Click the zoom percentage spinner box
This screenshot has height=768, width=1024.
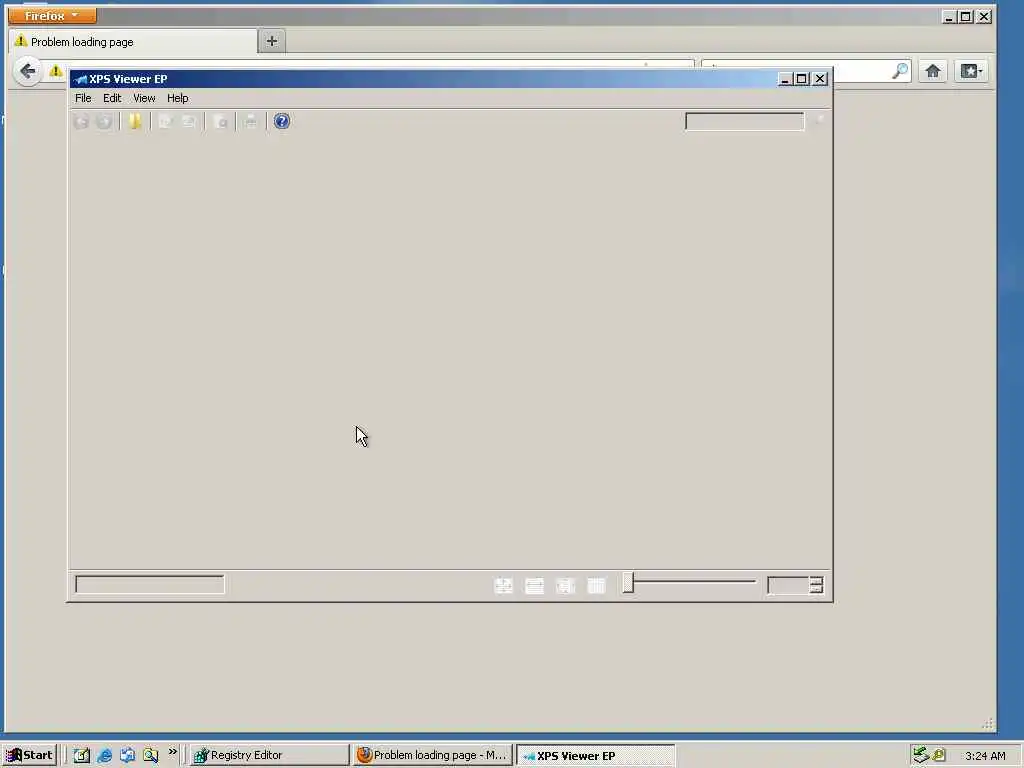tap(795, 585)
